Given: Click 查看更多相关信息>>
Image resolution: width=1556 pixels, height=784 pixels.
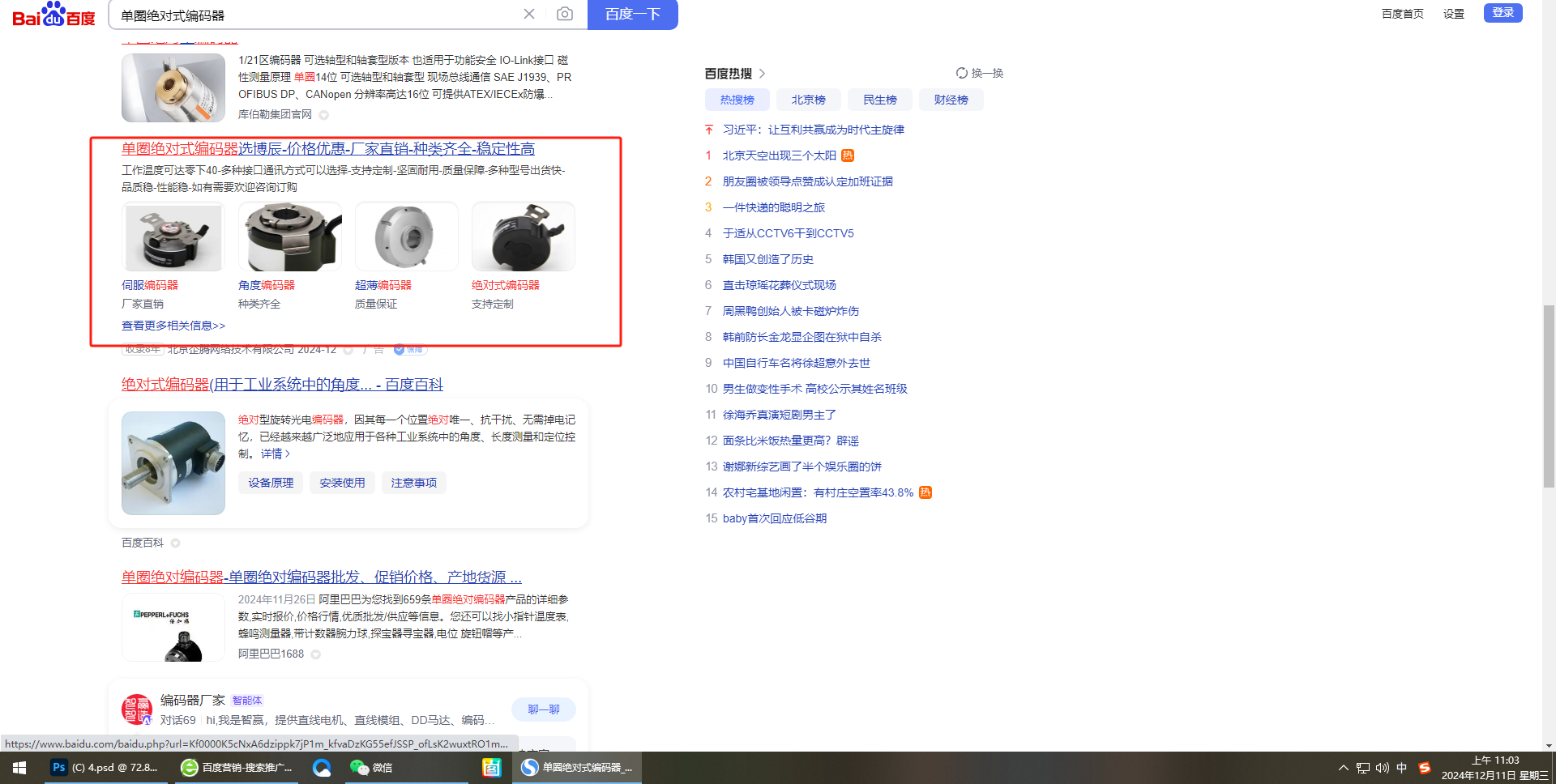Looking at the screenshot, I should 173,326.
